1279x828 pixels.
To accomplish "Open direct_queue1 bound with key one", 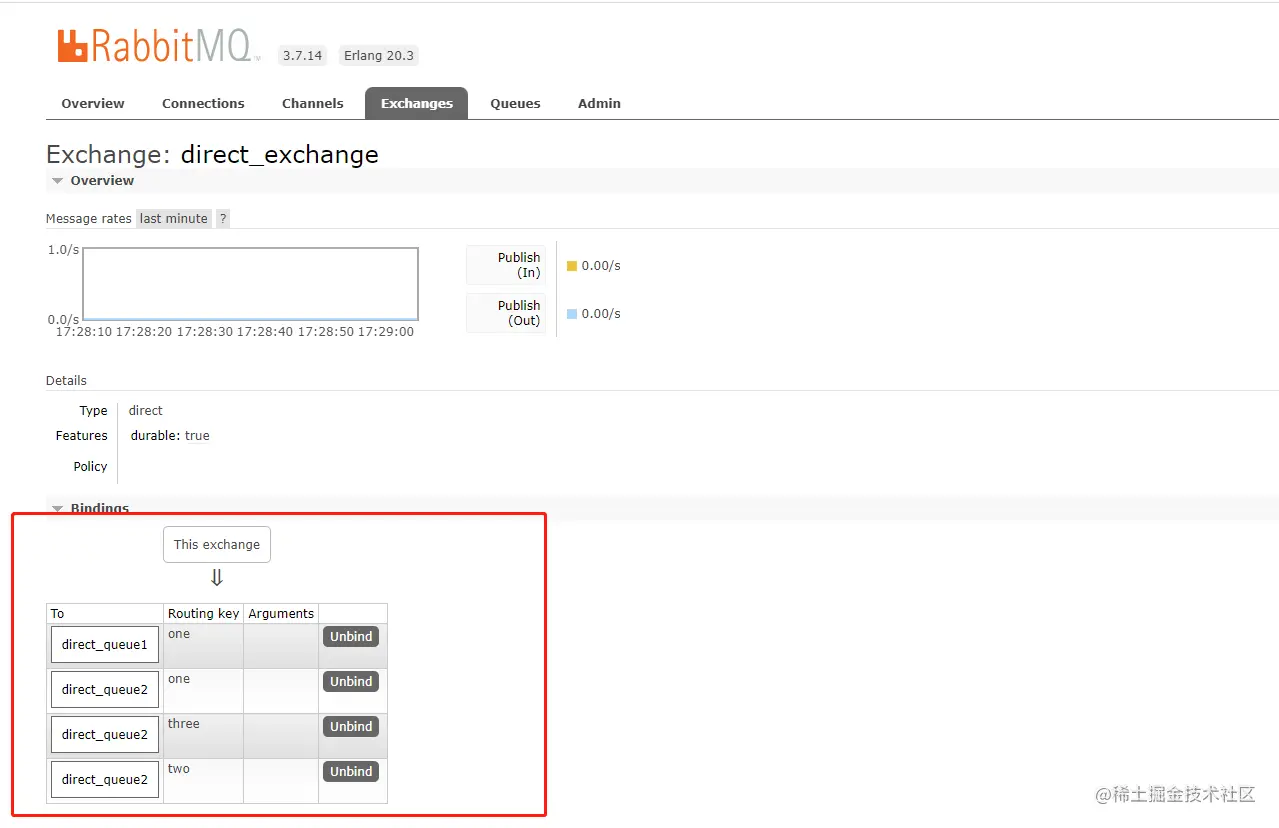I will tap(105, 645).
